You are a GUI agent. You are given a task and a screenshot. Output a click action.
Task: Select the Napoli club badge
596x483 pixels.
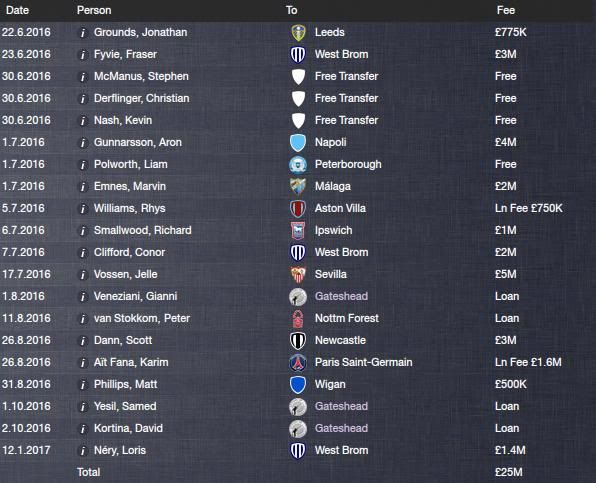coord(298,143)
